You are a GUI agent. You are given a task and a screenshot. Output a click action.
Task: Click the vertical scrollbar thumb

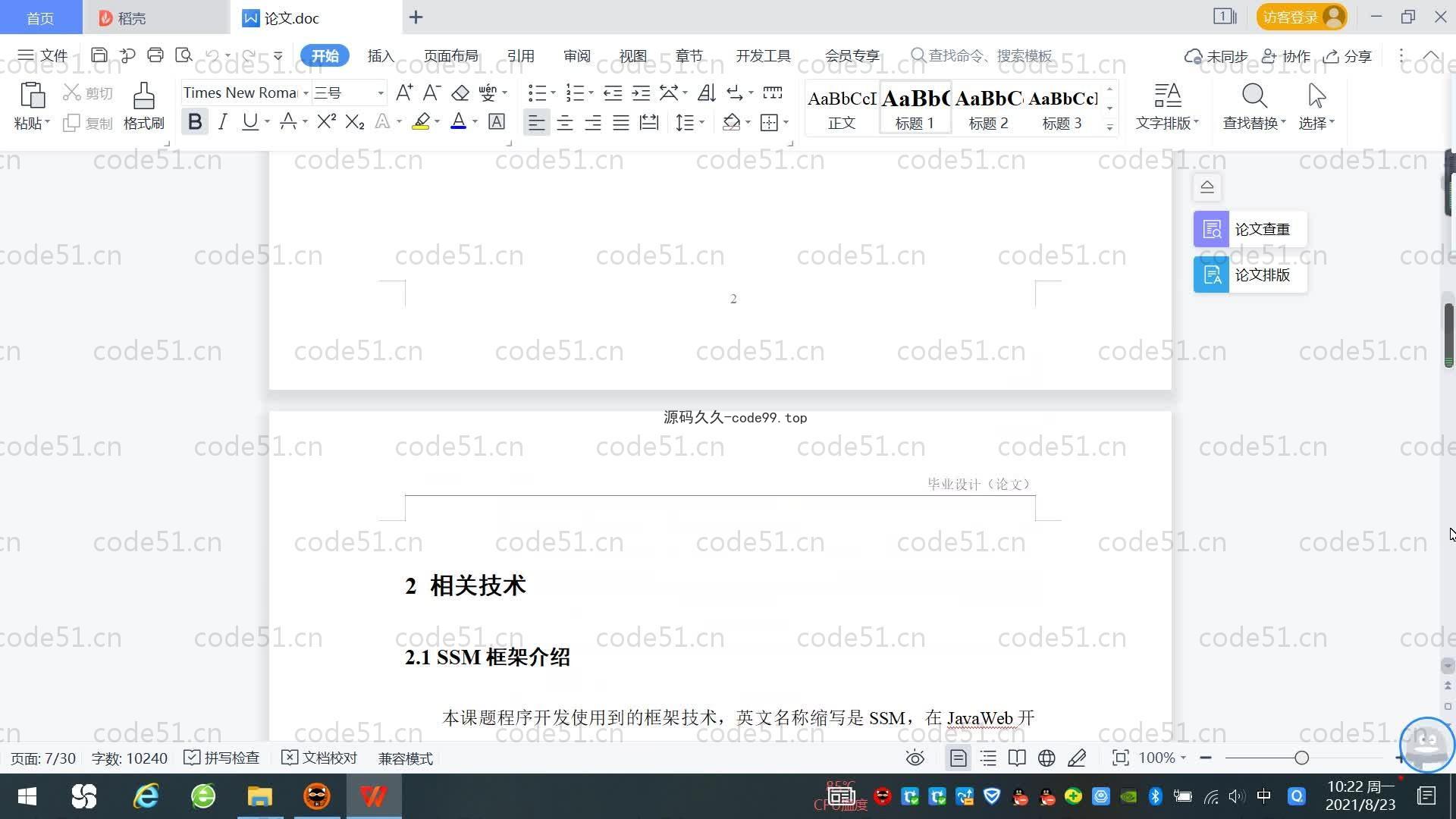pos(1448,335)
